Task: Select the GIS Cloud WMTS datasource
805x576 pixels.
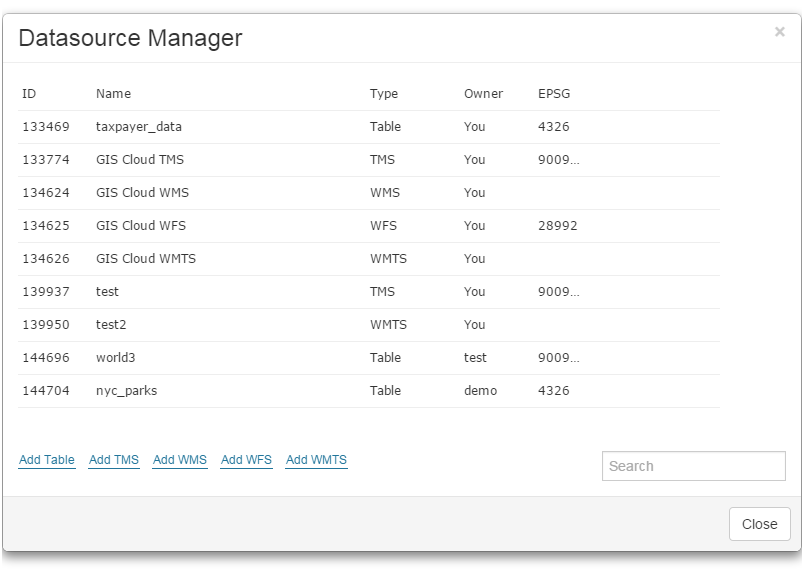Action: coord(300,258)
